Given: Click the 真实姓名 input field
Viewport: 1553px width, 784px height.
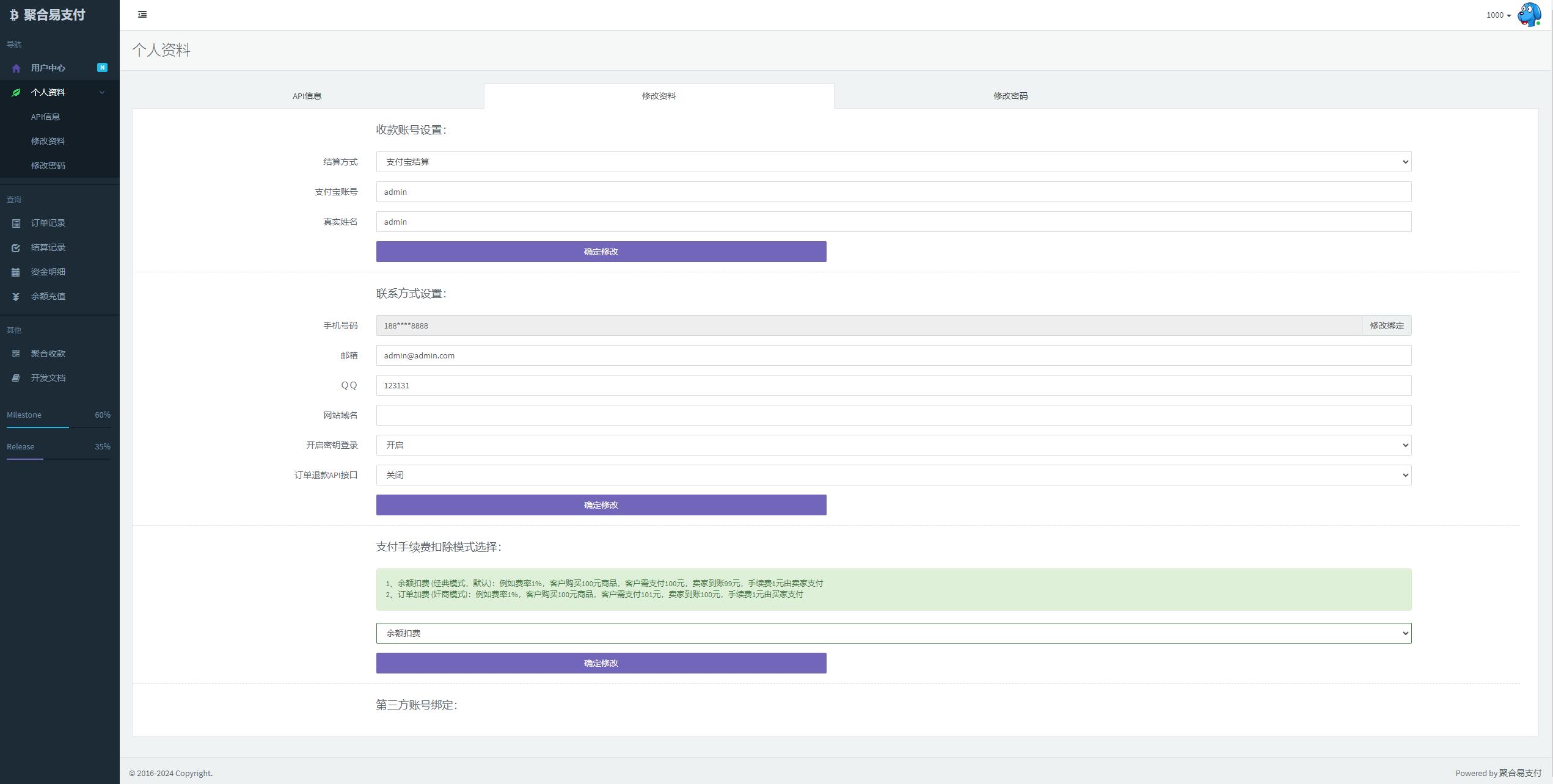Looking at the screenshot, I should tap(893, 222).
